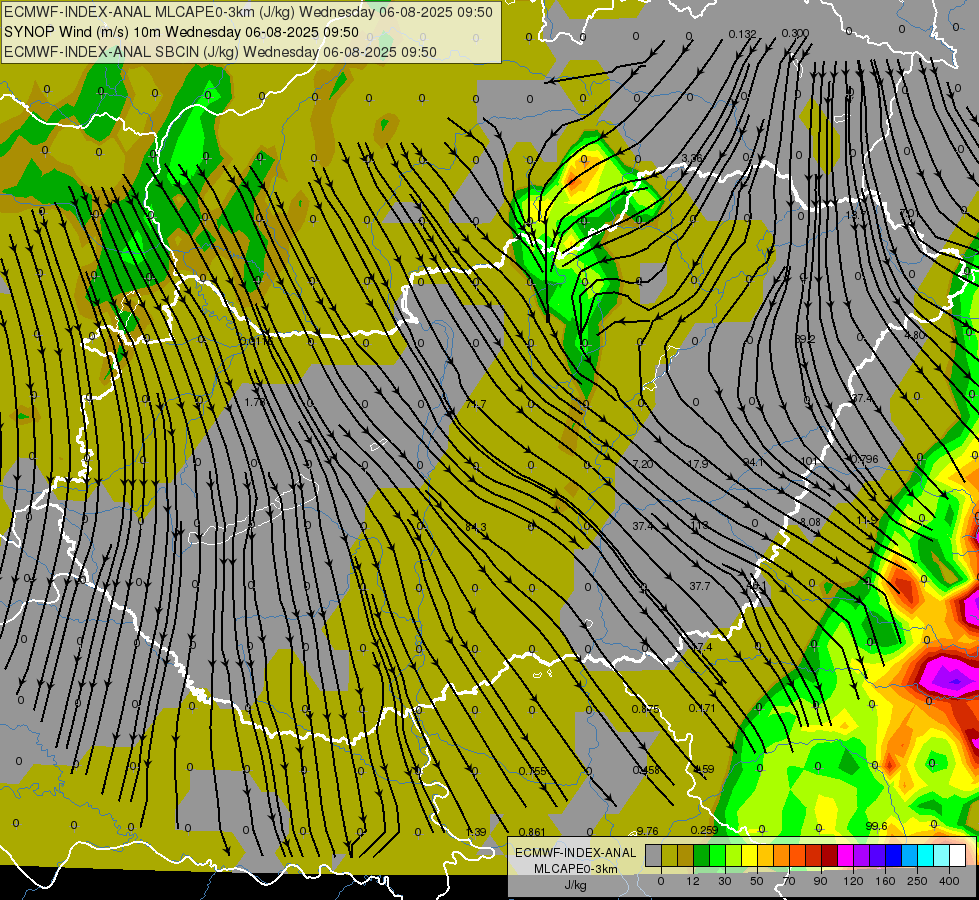Click the legend tick label 50
Image resolution: width=979 pixels, height=900 pixels.
757,881
